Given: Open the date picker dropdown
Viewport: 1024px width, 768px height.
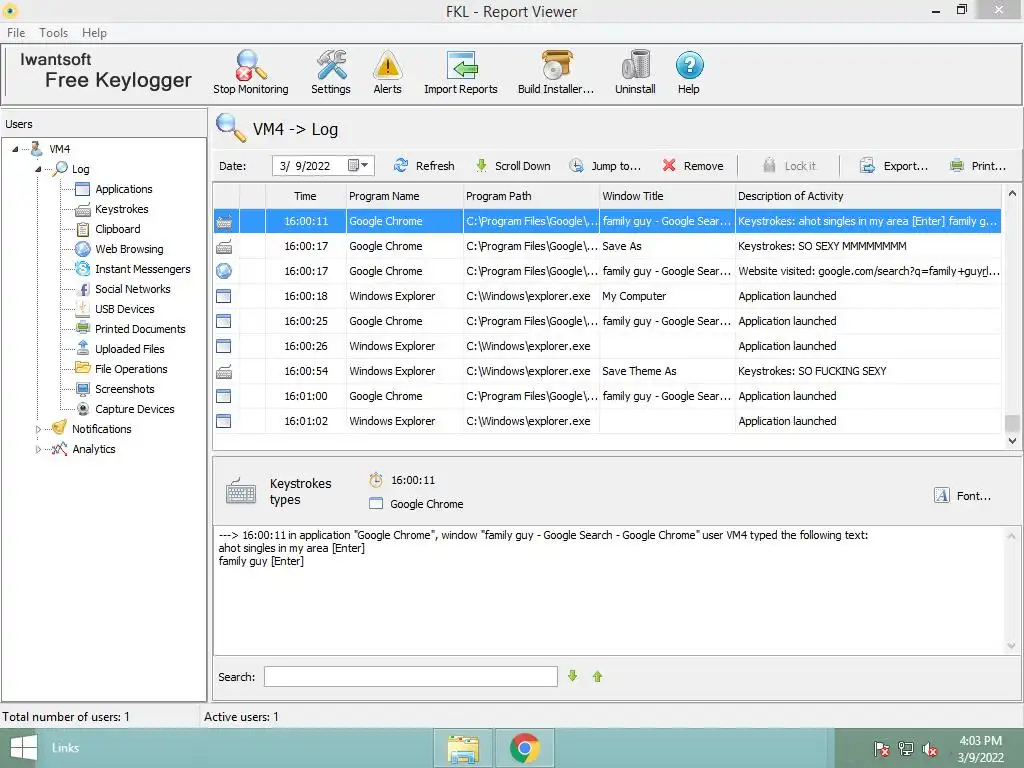Looking at the screenshot, I should pyautogui.click(x=359, y=165).
